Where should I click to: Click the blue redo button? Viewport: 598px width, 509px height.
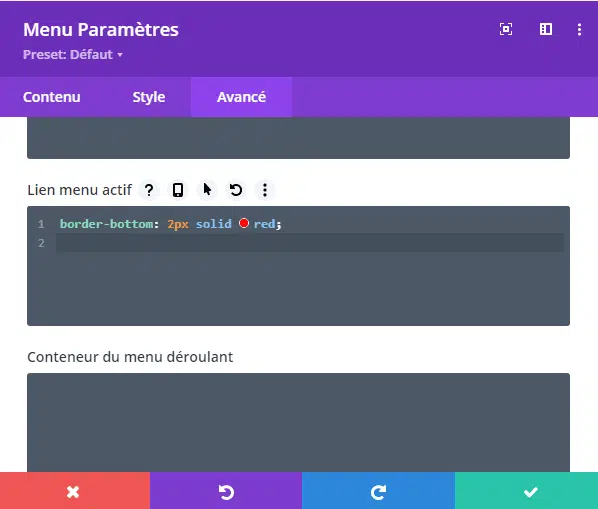[378, 491]
